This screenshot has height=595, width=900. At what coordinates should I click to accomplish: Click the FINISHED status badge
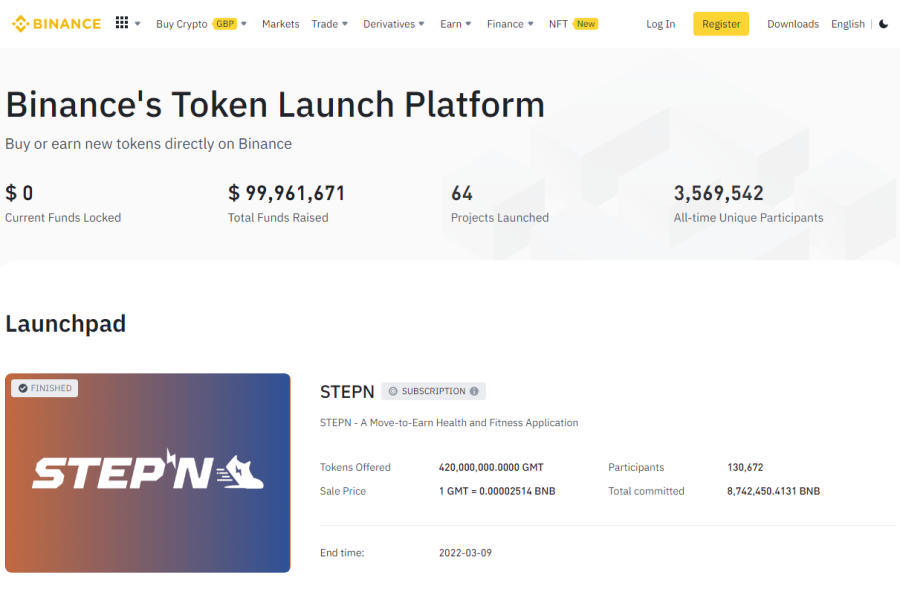coord(45,388)
